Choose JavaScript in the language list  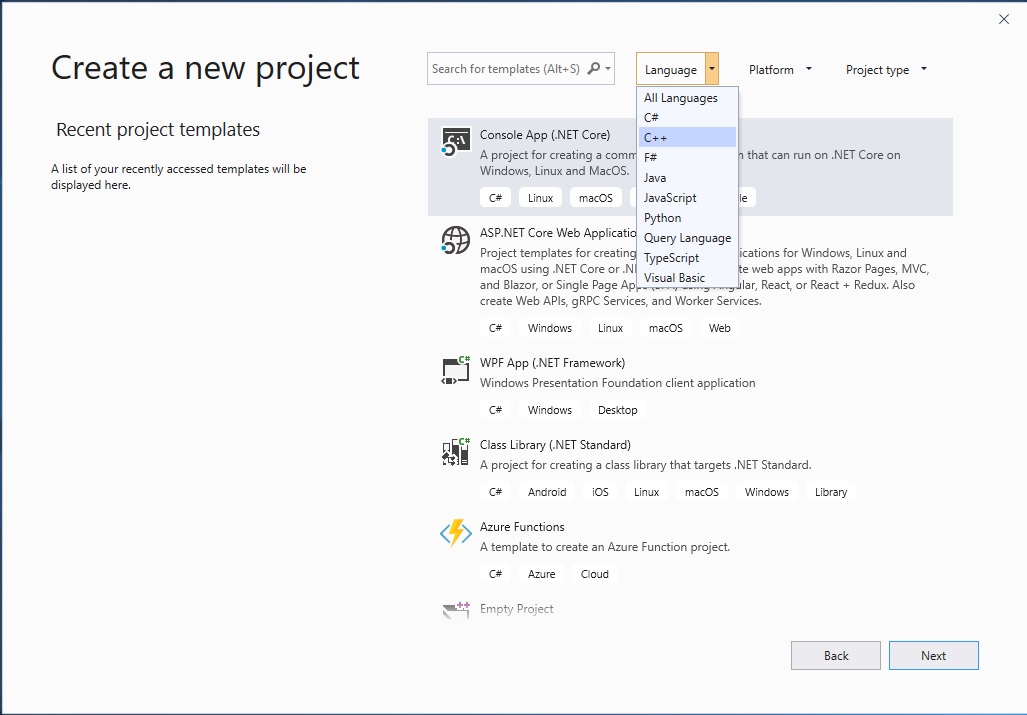(687, 198)
